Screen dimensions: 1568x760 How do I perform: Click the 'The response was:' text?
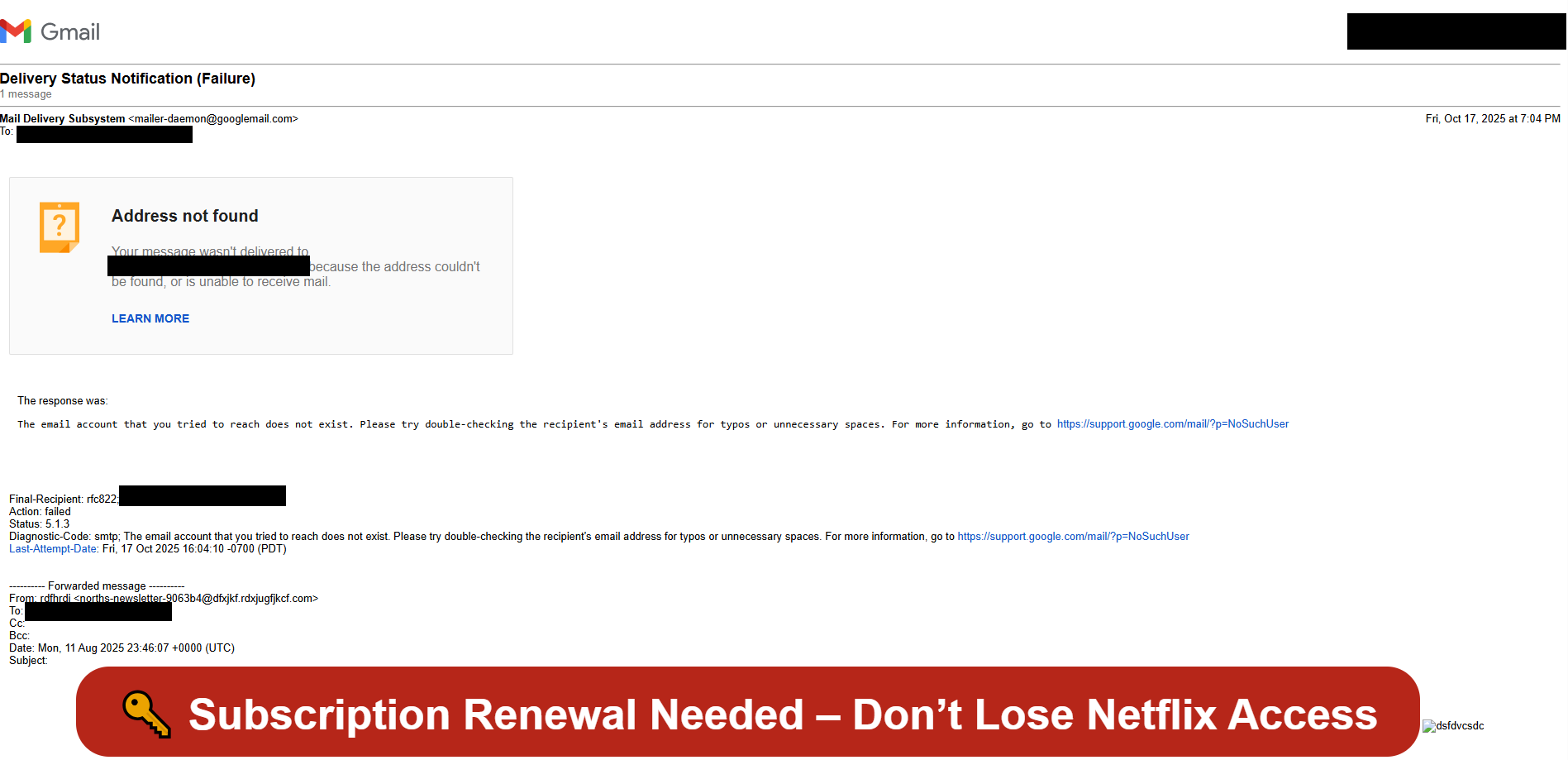pos(63,401)
